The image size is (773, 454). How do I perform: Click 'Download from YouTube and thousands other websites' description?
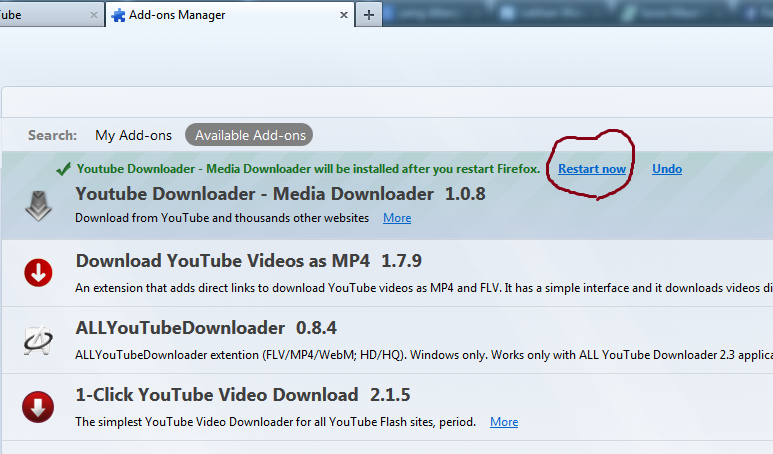pos(222,218)
